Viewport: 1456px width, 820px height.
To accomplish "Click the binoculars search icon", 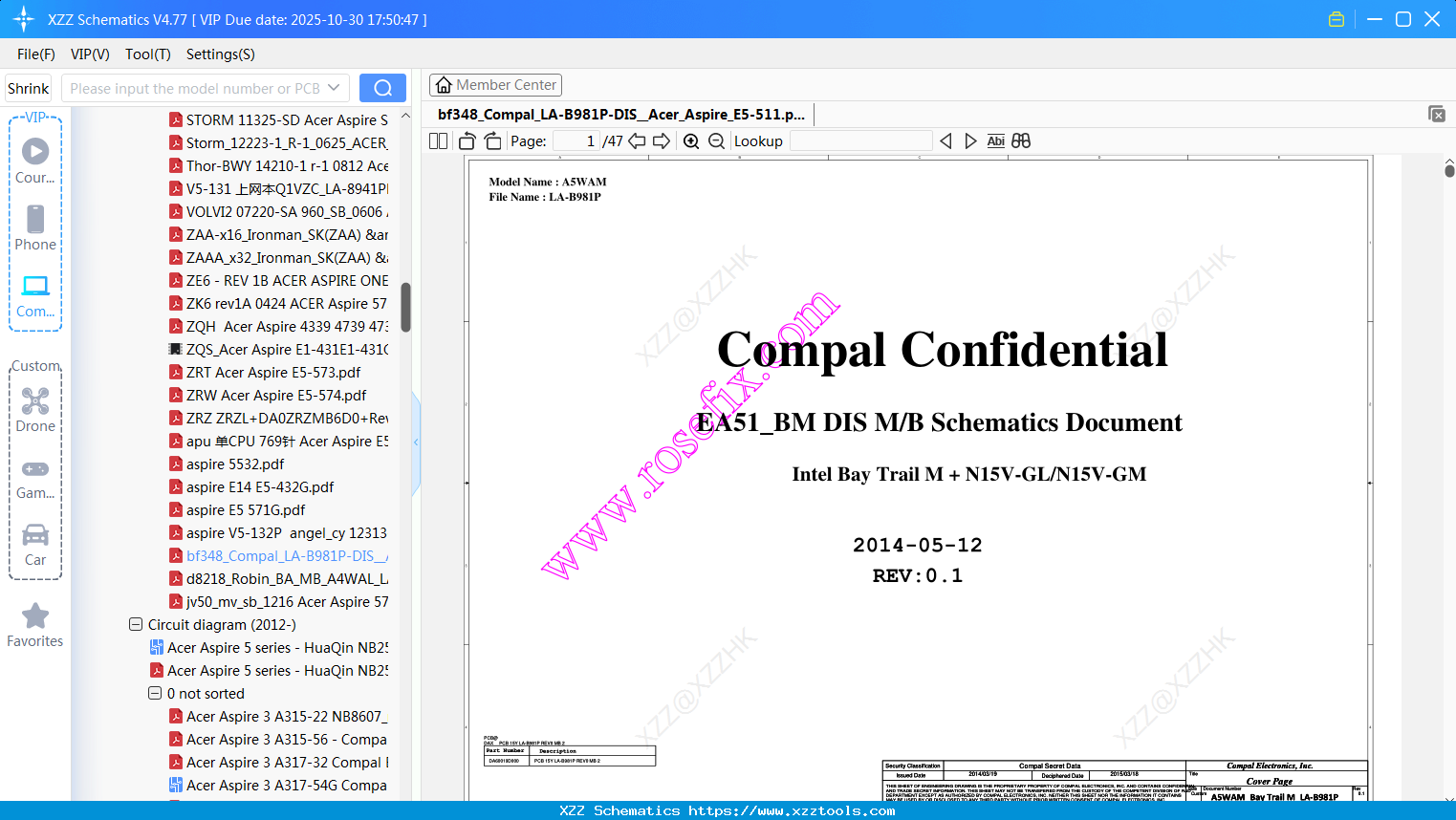I will click(1021, 141).
